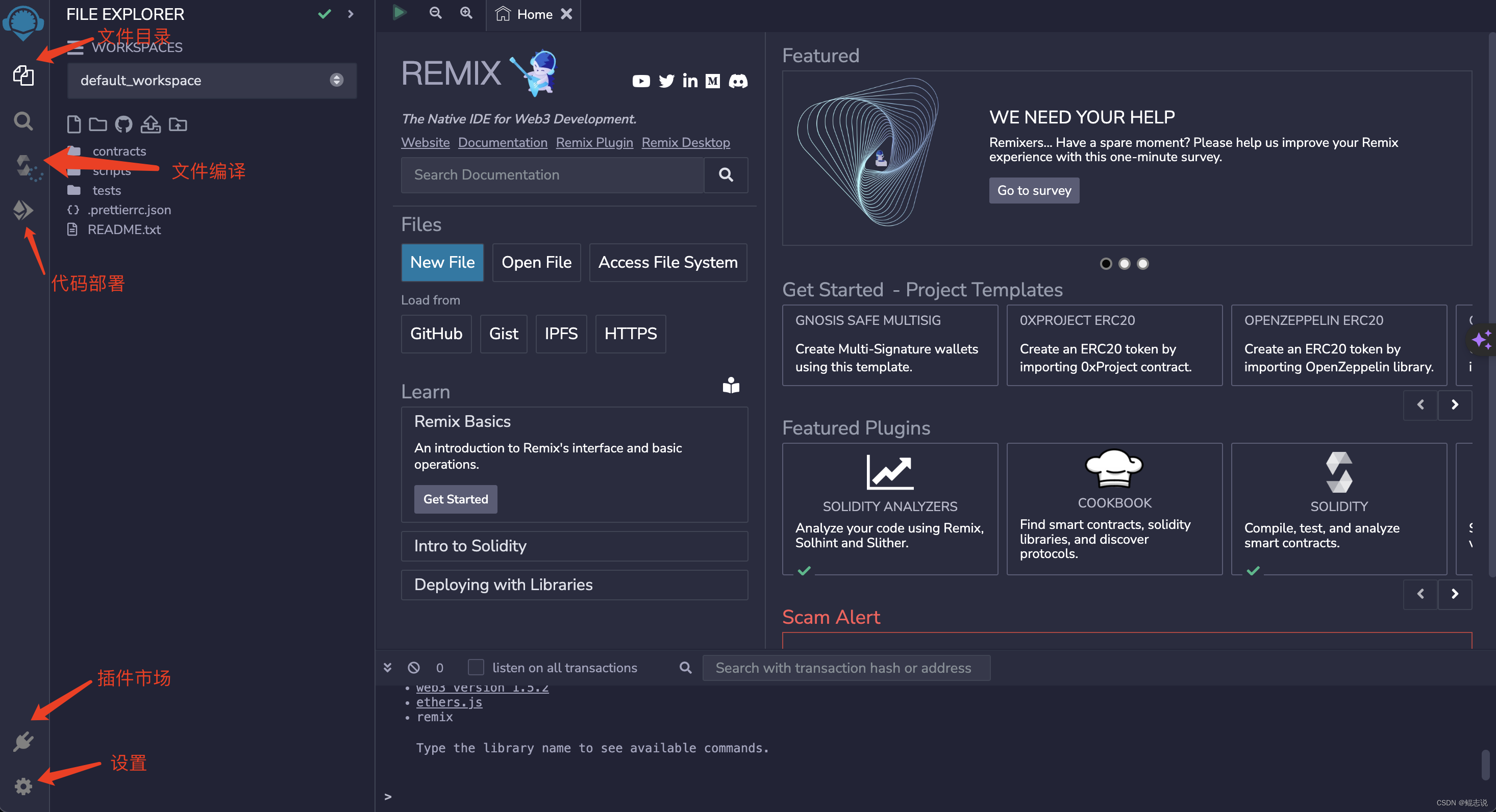Open Deploy & Run Transactions icon
Screen dimensions: 1496x812
coord(23,210)
